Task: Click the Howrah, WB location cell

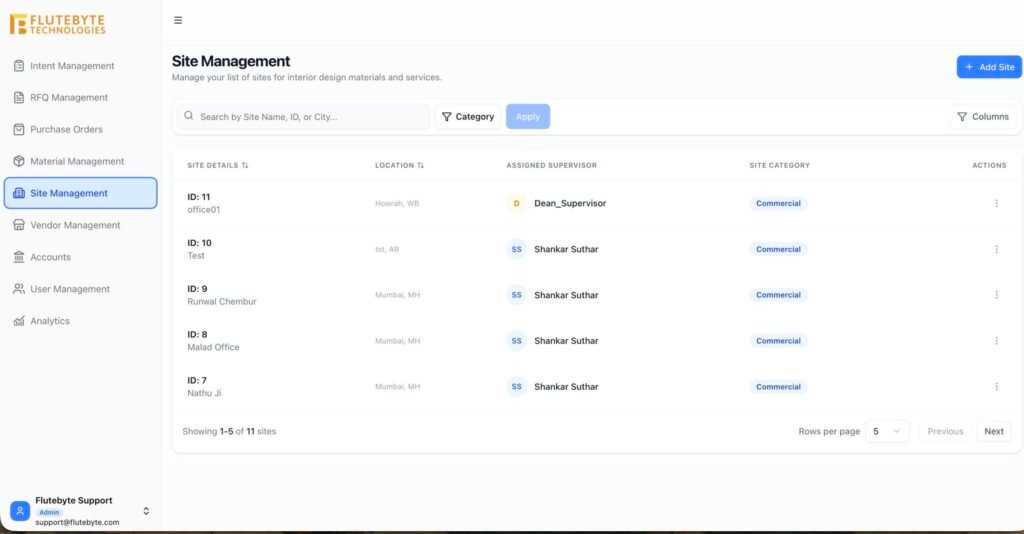Action: pos(397,204)
